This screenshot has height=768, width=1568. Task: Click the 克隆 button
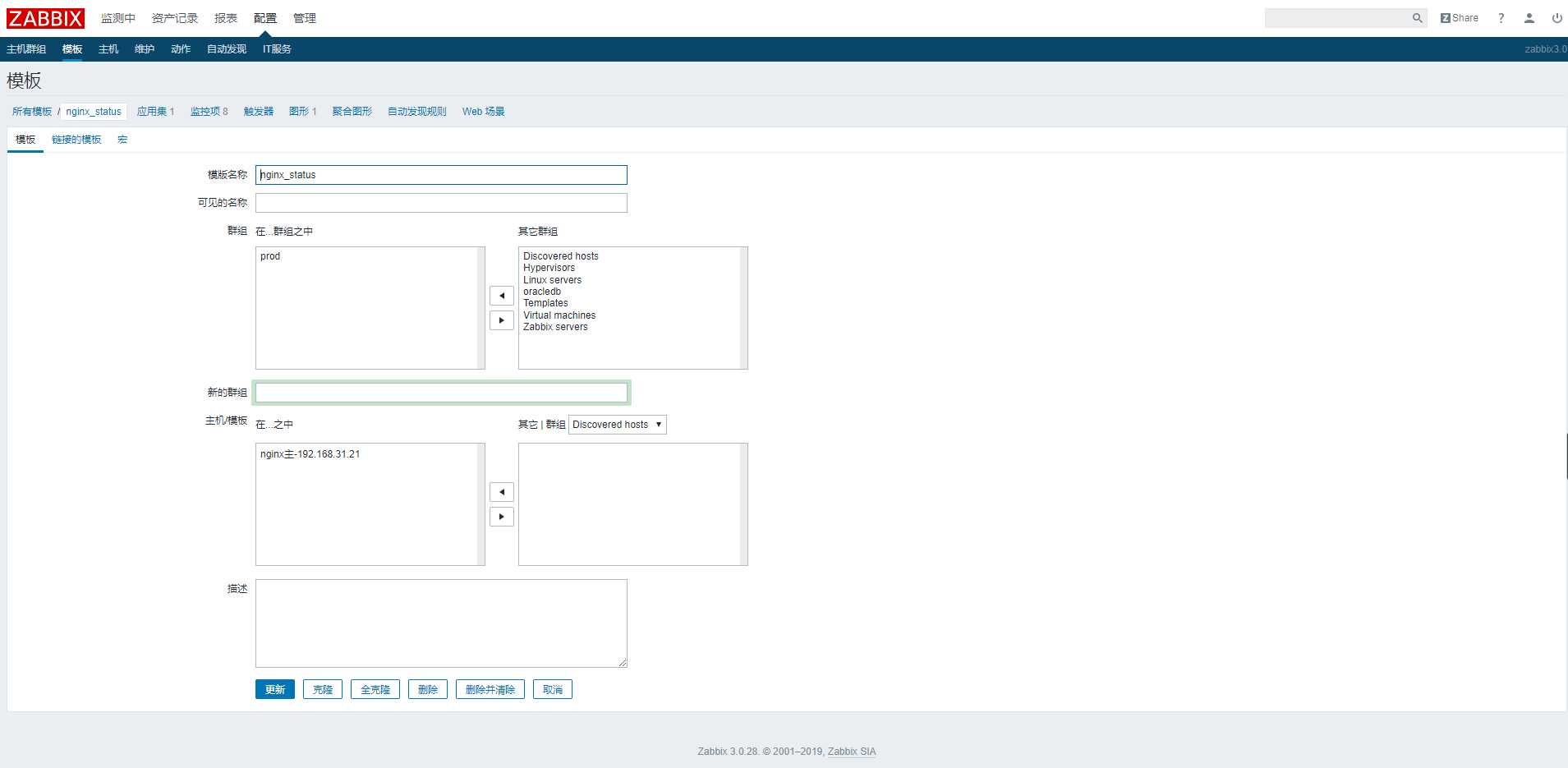[323, 690]
